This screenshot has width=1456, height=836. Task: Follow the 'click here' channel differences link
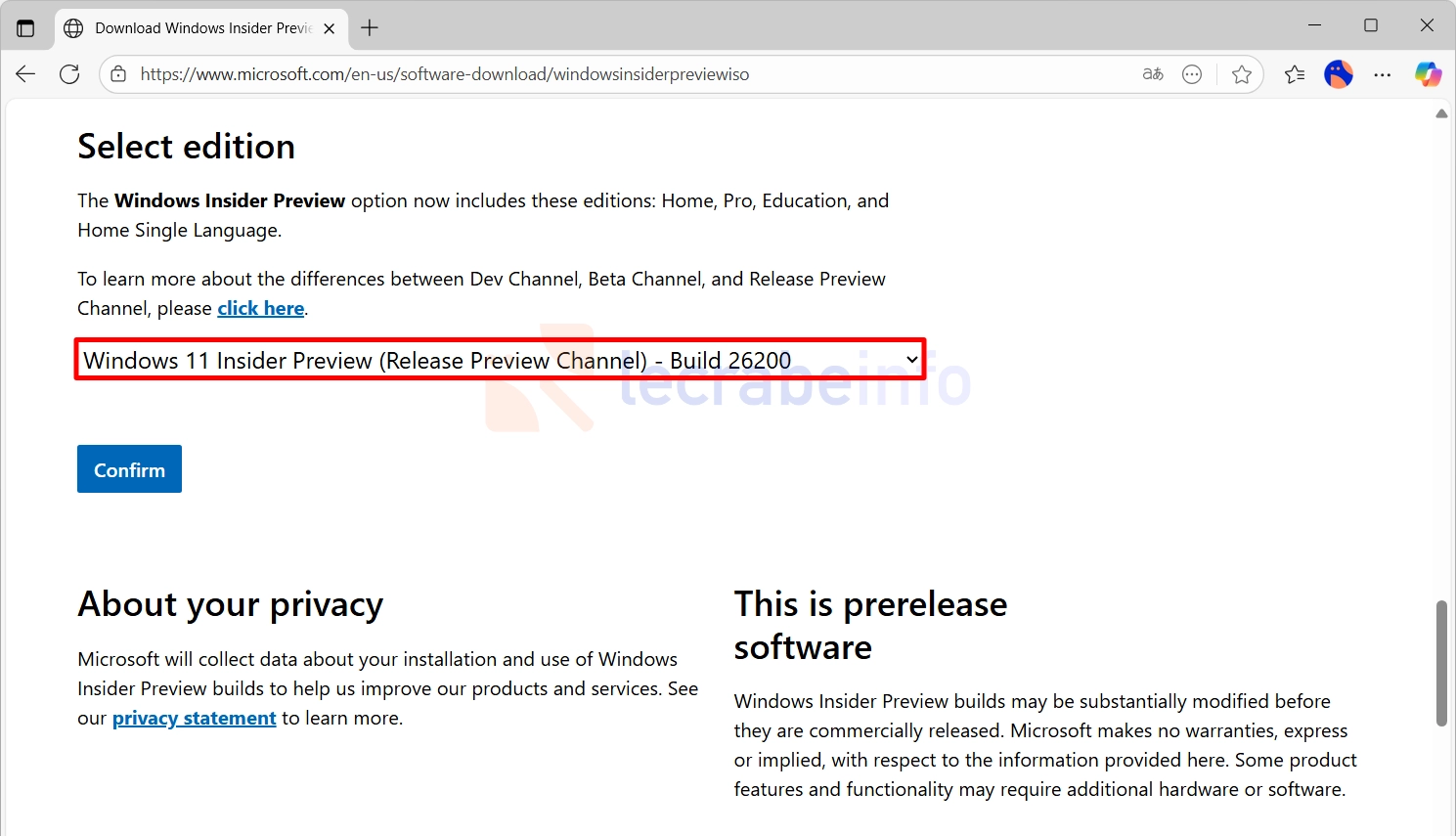(261, 308)
